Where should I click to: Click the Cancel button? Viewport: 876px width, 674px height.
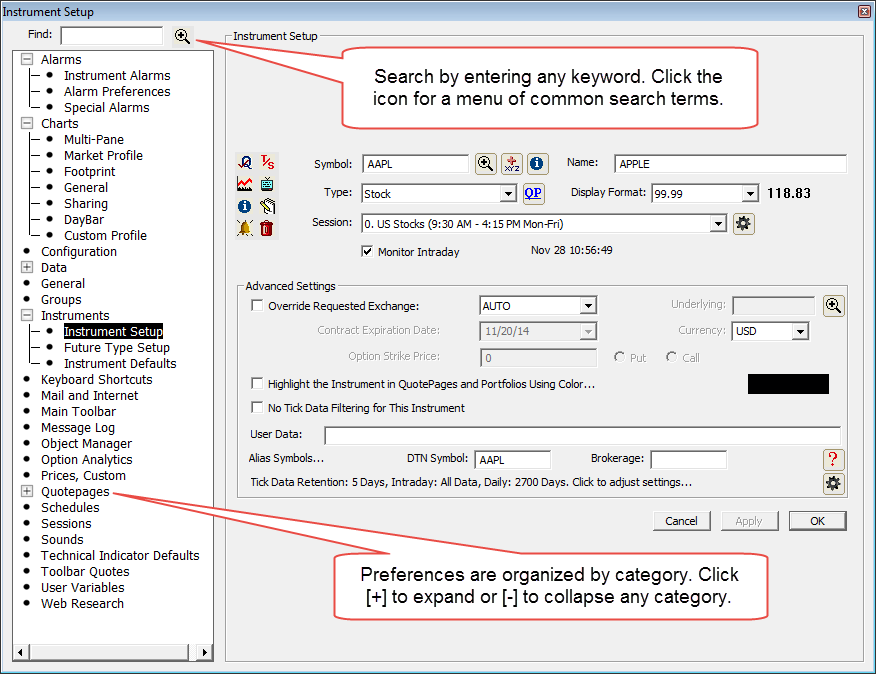682,521
